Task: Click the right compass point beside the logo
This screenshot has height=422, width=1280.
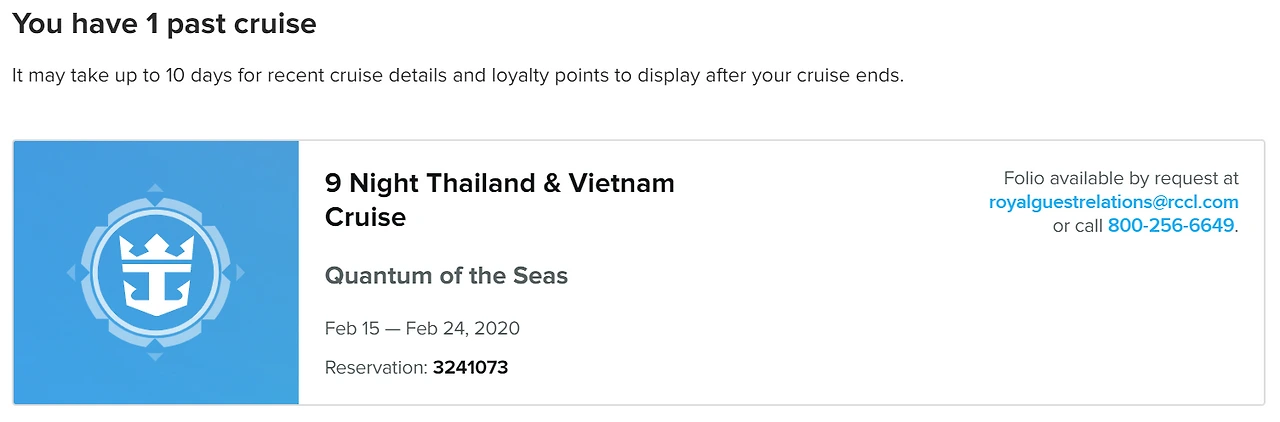Action: pos(239,272)
